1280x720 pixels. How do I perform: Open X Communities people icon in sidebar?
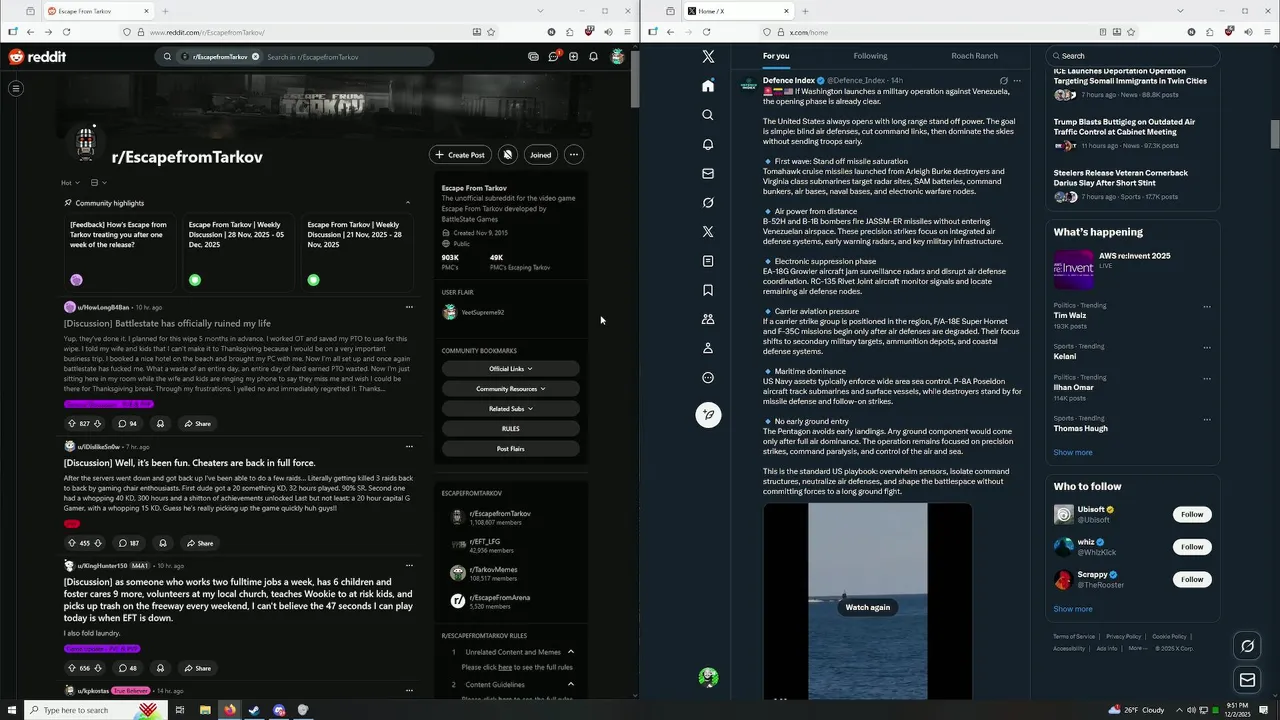tap(708, 319)
